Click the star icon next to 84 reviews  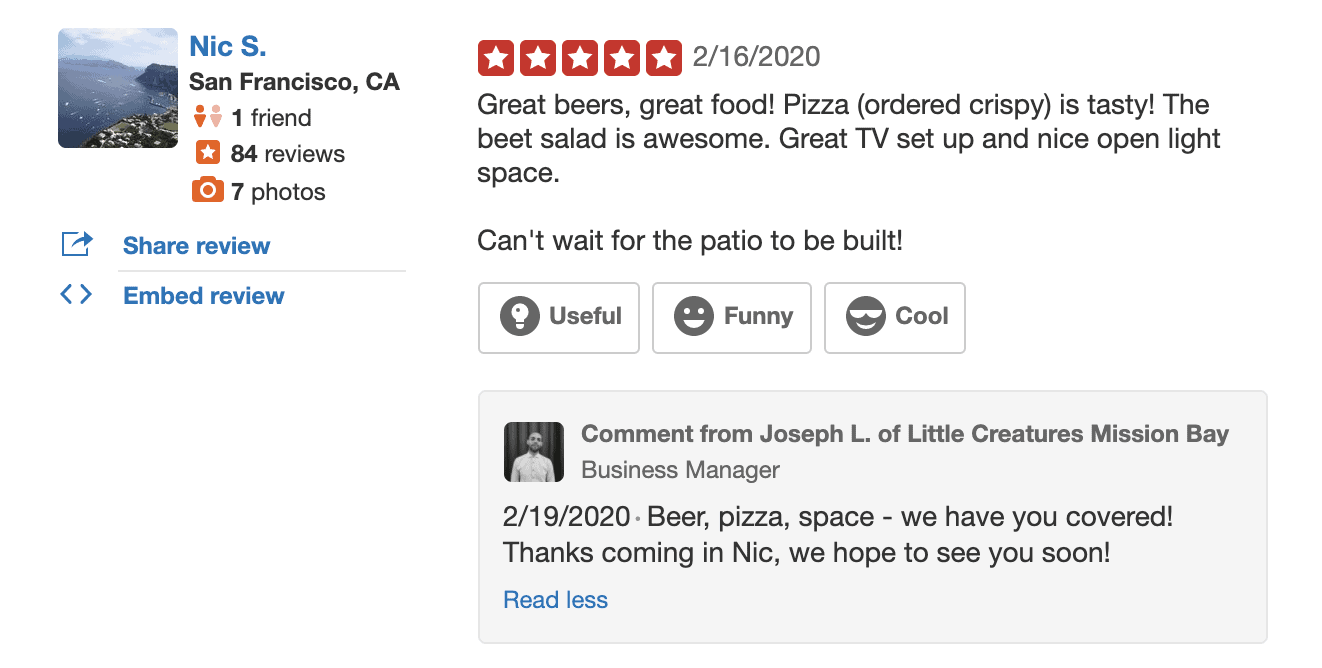(x=207, y=152)
